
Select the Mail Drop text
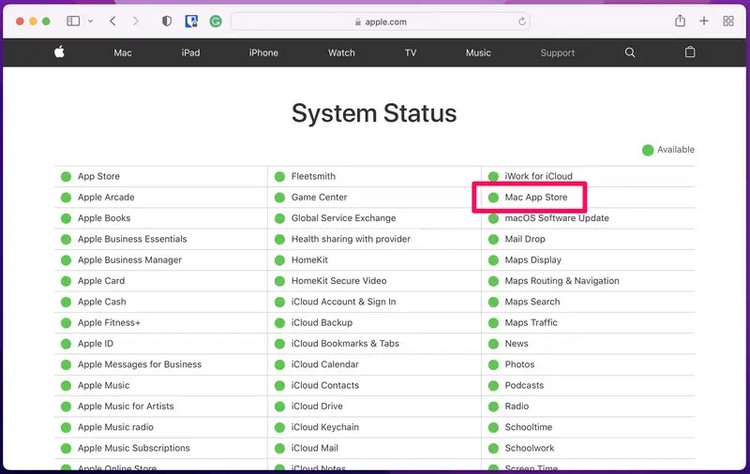click(525, 239)
